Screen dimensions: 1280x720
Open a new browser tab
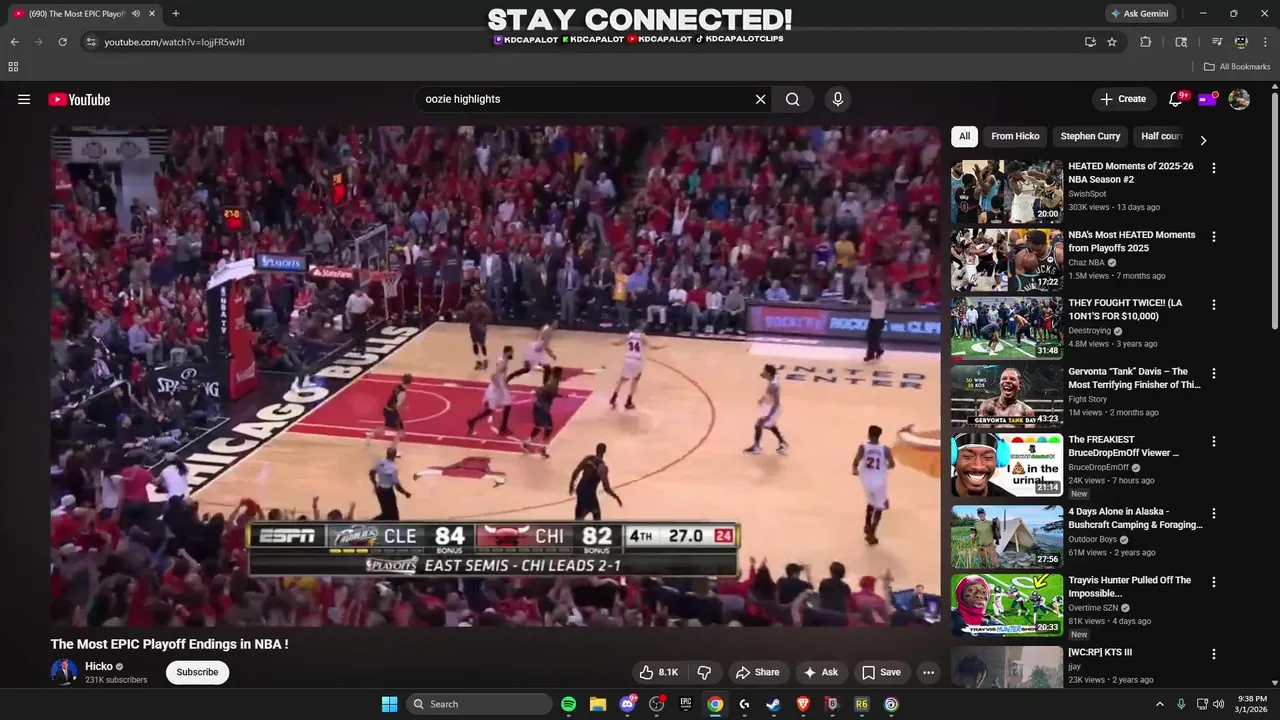[x=176, y=14]
